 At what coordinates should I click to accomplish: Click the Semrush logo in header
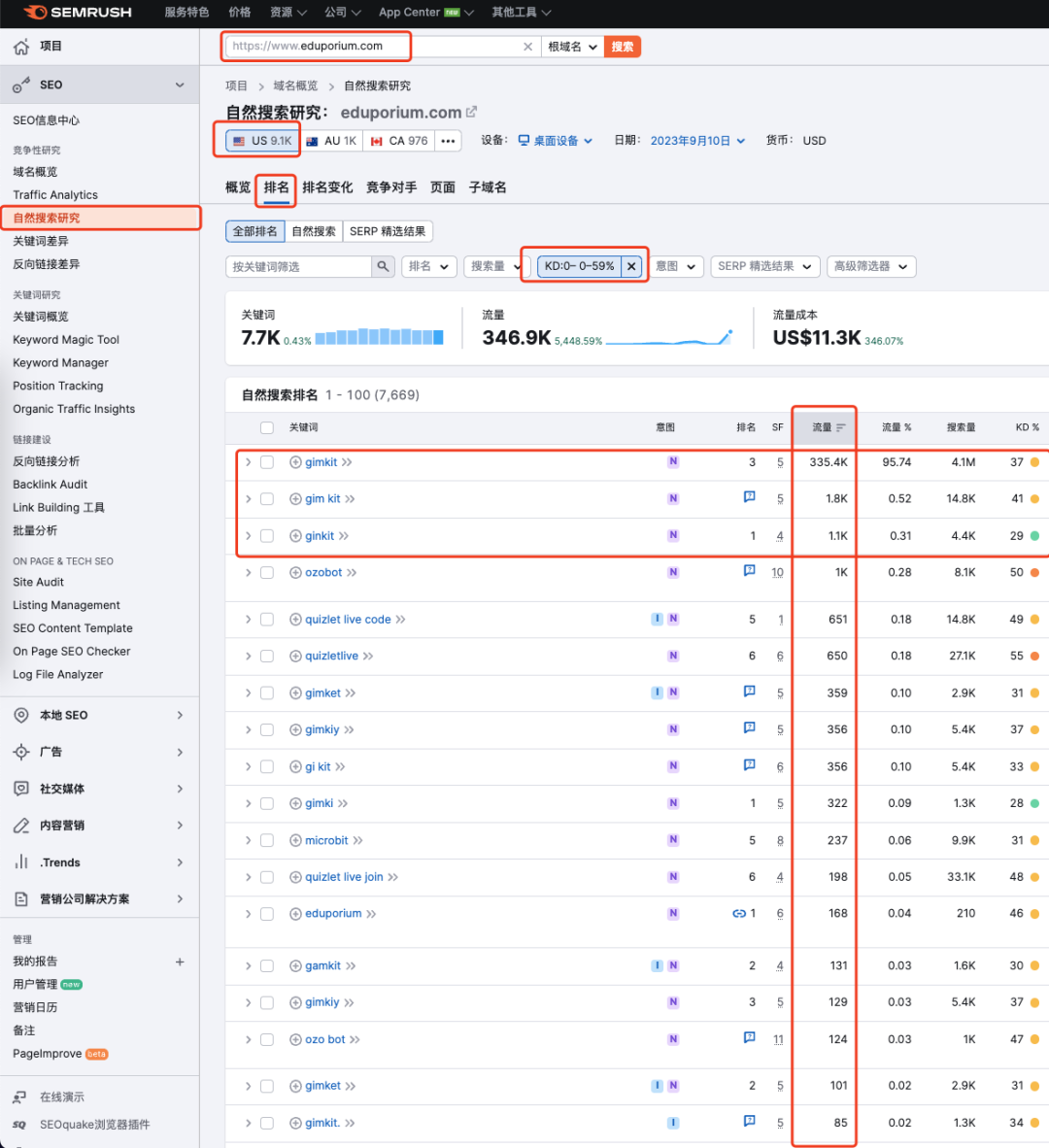click(x=78, y=13)
